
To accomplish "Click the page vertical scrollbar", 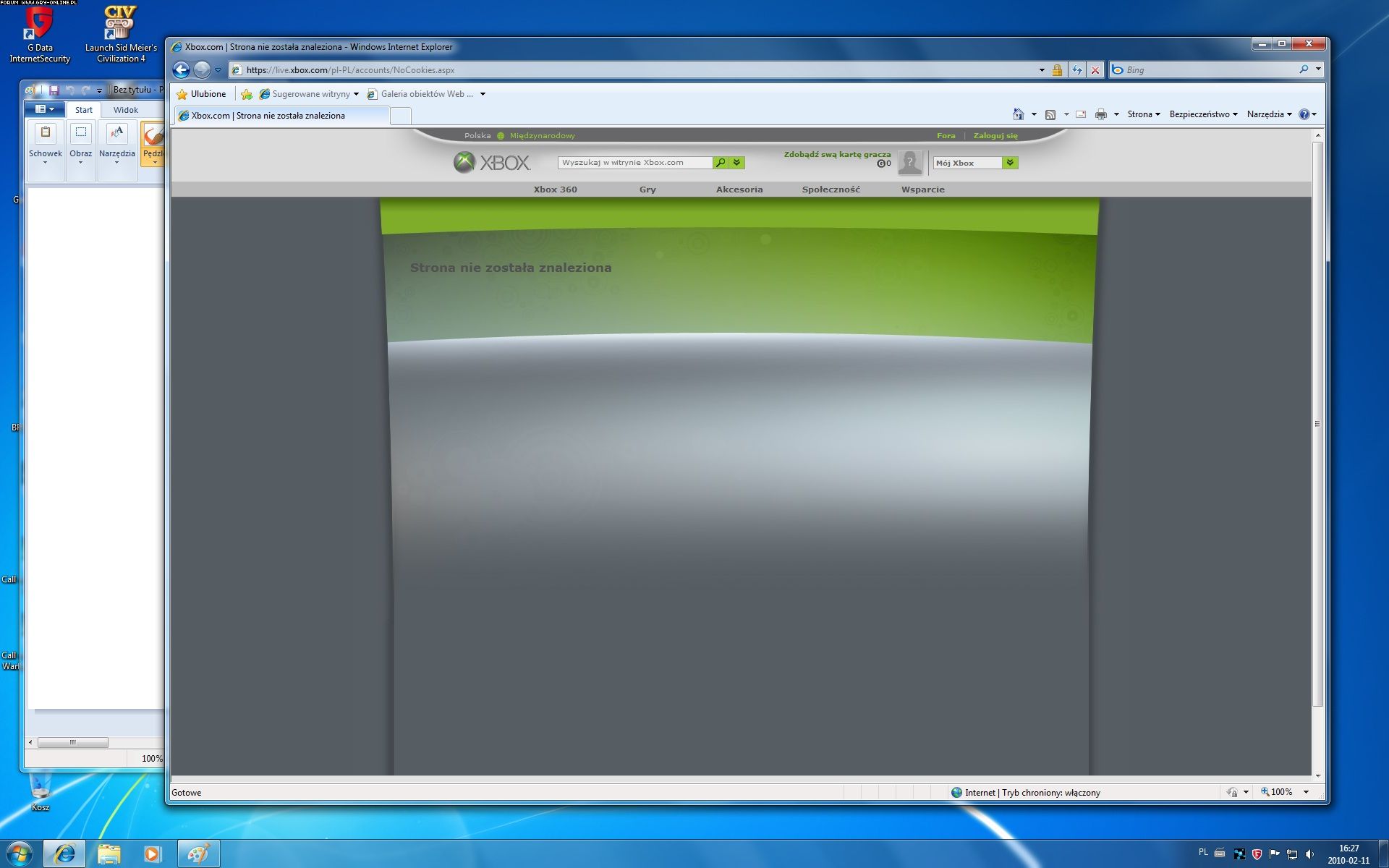I will 1317,425.
